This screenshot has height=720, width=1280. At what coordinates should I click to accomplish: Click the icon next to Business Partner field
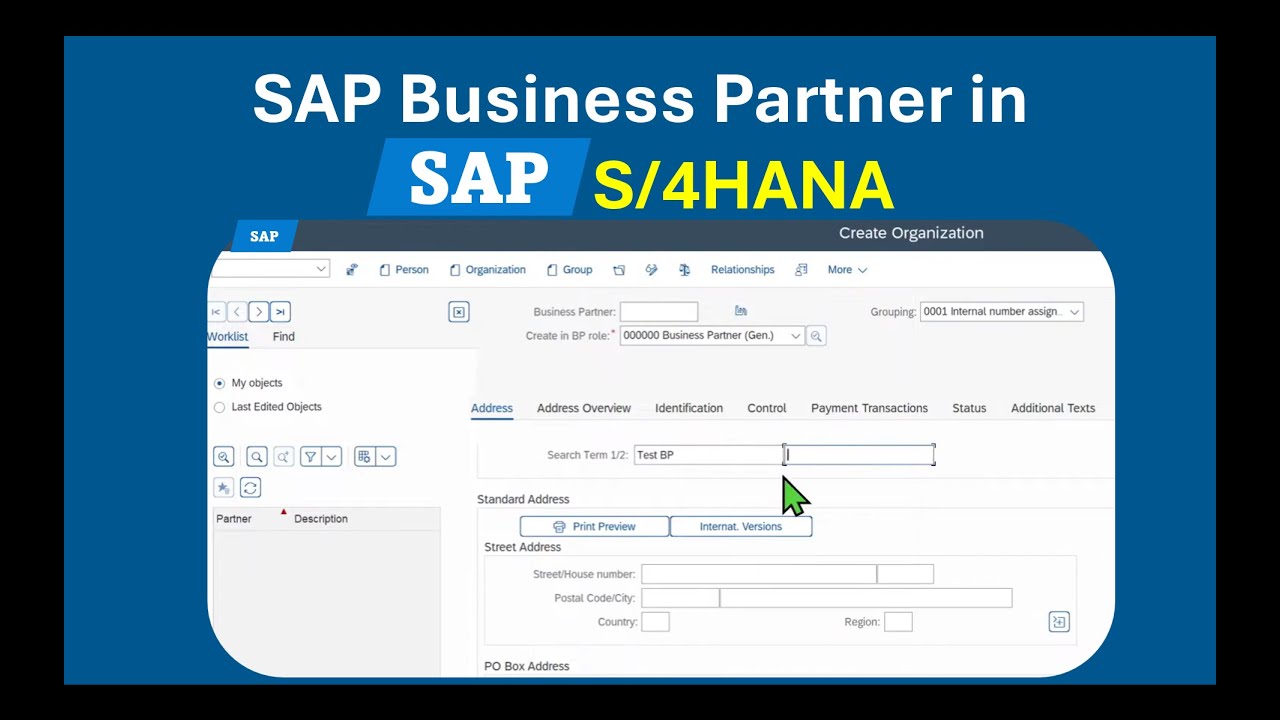point(741,311)
